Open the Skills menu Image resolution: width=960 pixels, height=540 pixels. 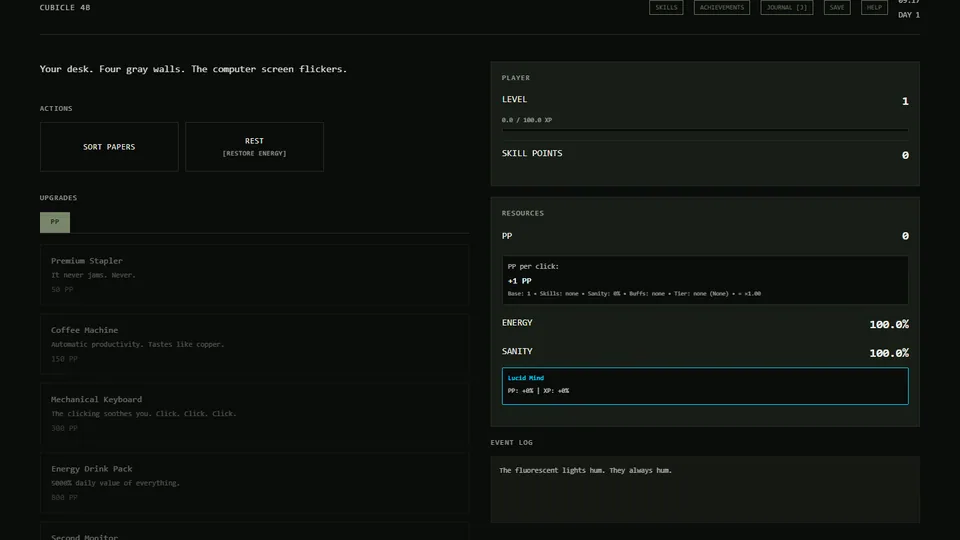point(666,7)
